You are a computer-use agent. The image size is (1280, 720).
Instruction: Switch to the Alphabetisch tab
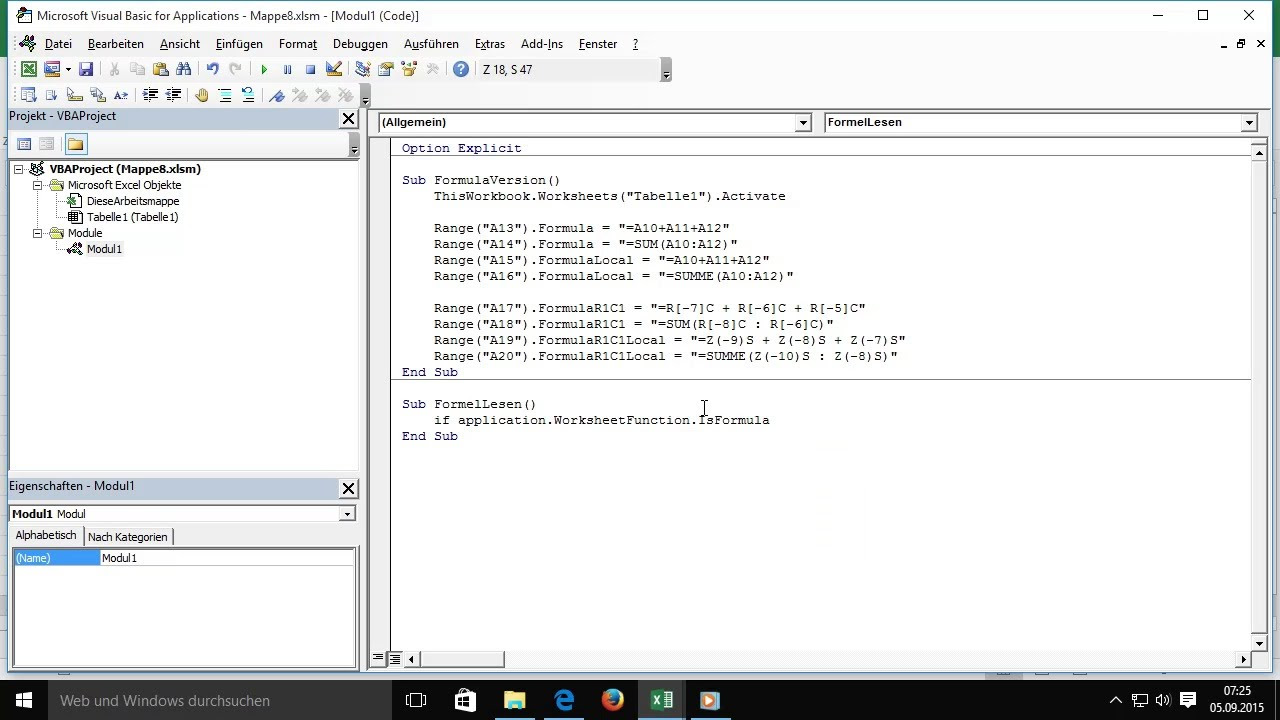[x=46, y=536]
